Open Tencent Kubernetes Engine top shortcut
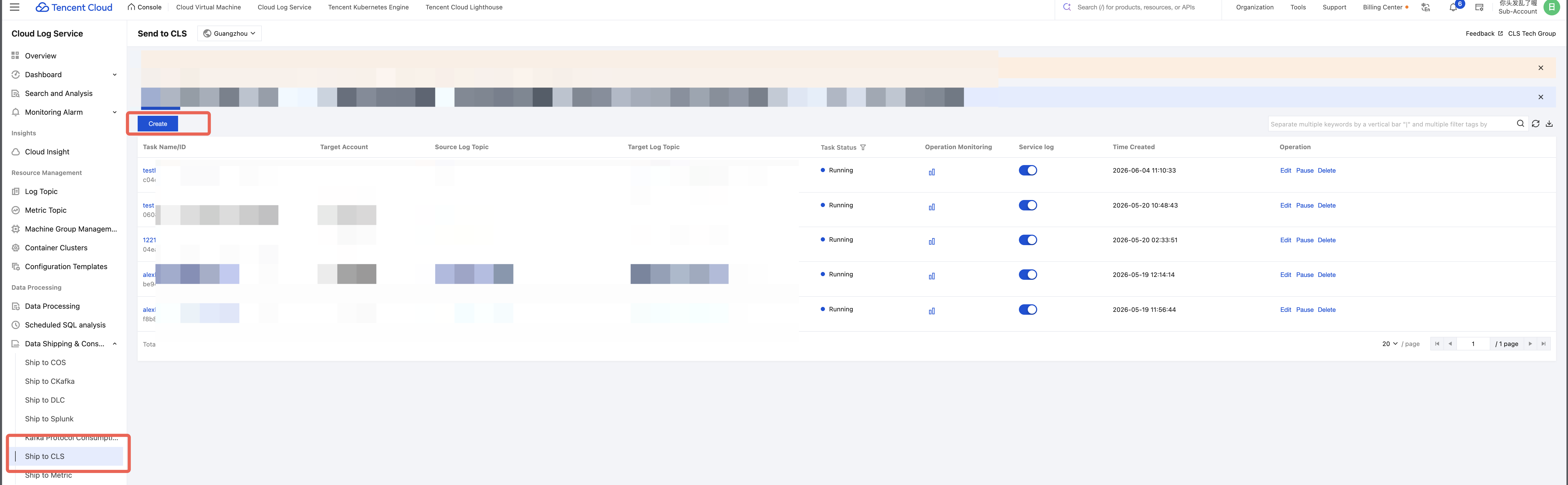Viewport: 1568px width, 485px height. [x=368, y=7]
